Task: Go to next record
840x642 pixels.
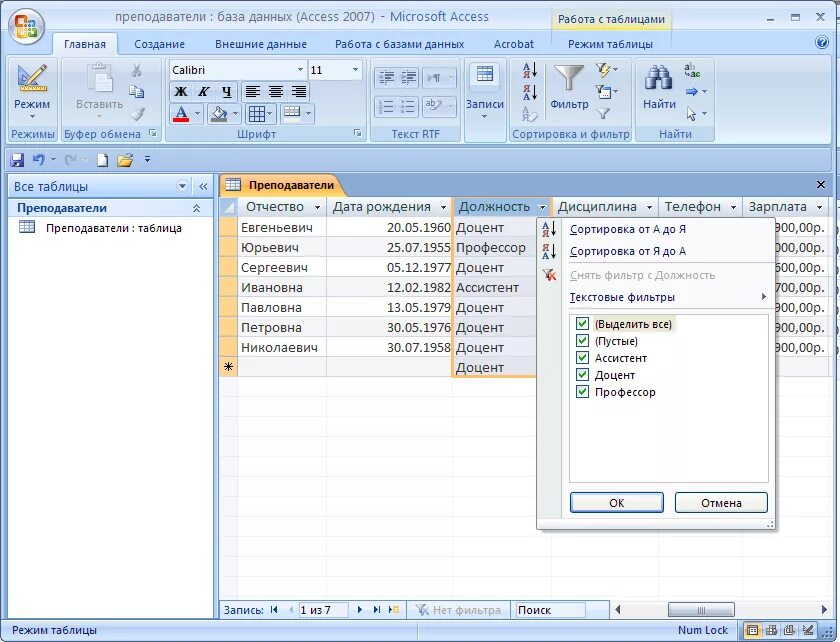Action: pos(359,610)
